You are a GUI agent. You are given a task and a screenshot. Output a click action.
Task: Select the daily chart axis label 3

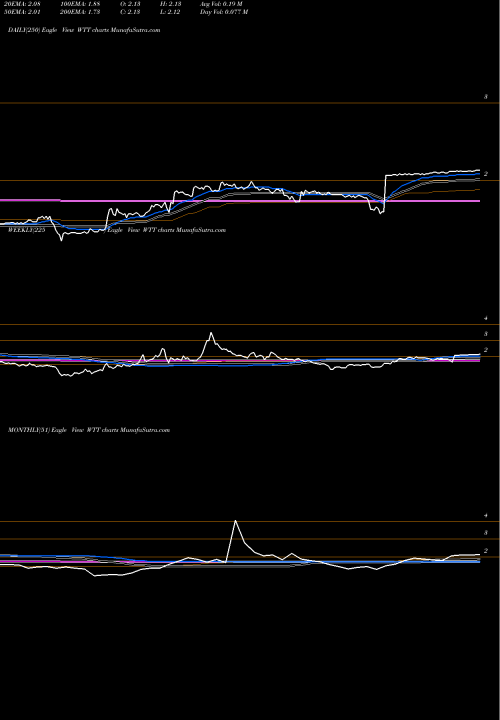tap(486, 97)
